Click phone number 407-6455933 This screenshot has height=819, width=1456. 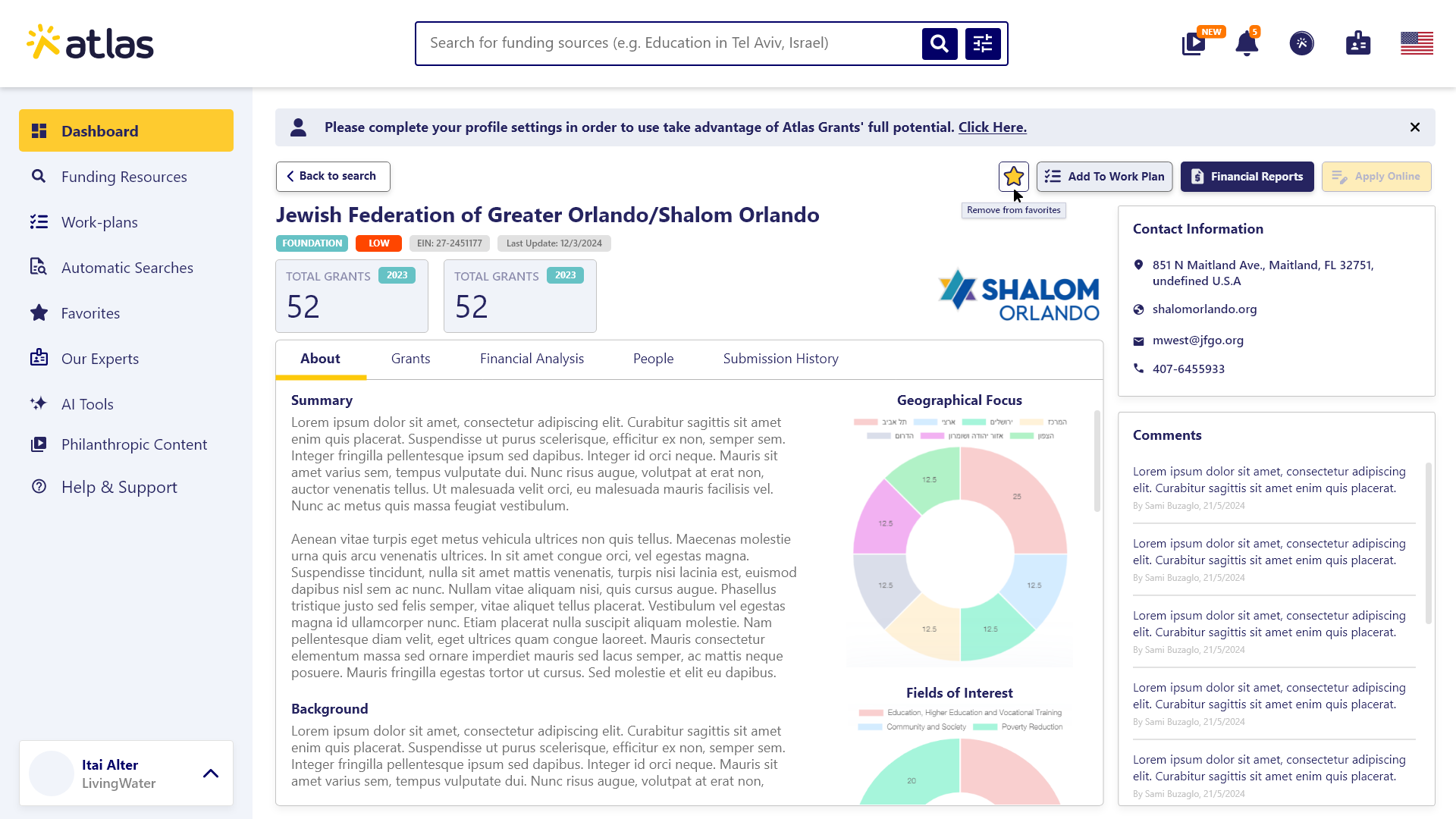[1188, 369]
